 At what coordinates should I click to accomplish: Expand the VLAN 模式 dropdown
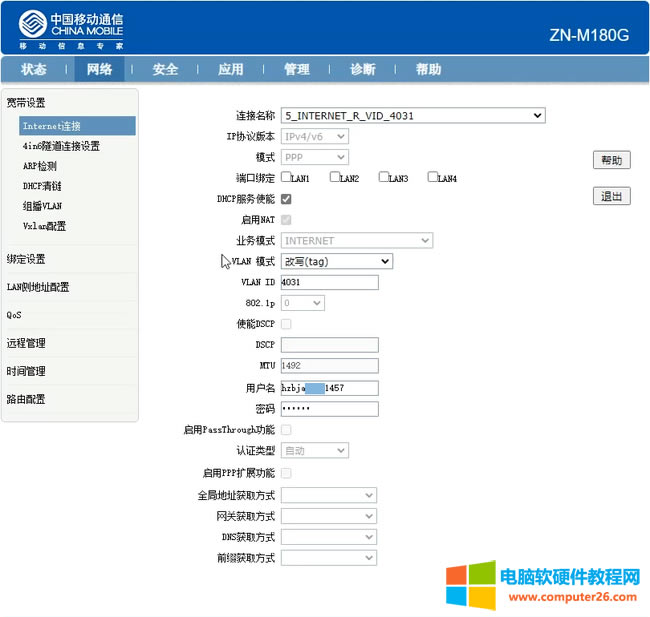click(x=337, y=261)
